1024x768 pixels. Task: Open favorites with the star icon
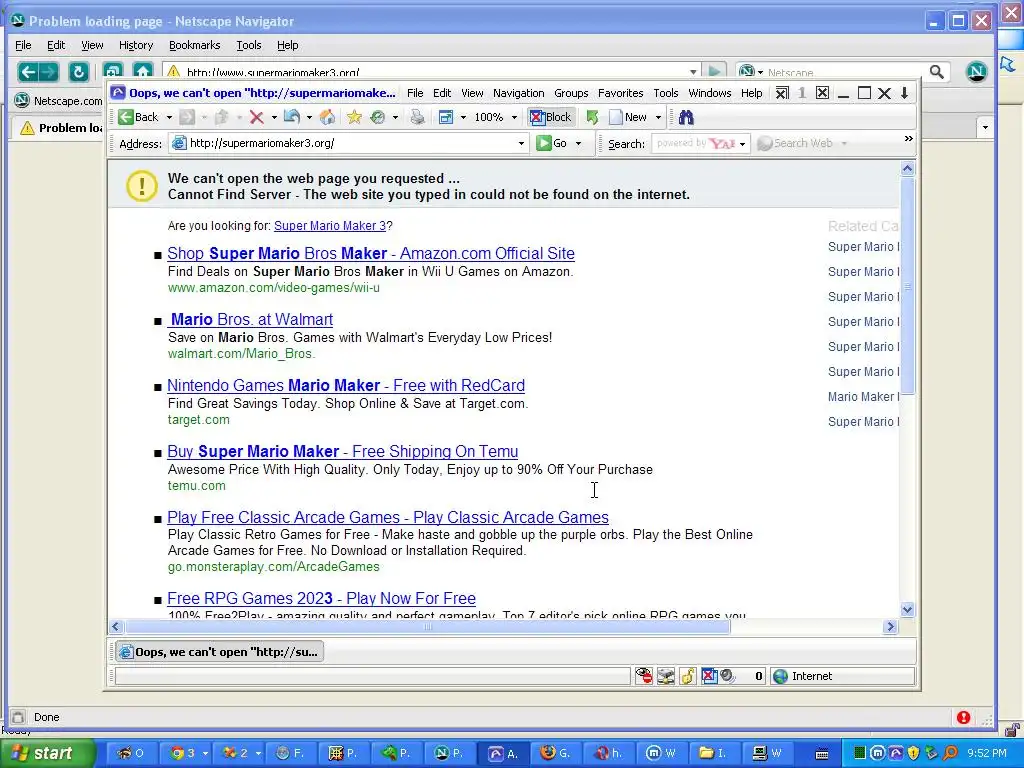click(x=354, y=117)
